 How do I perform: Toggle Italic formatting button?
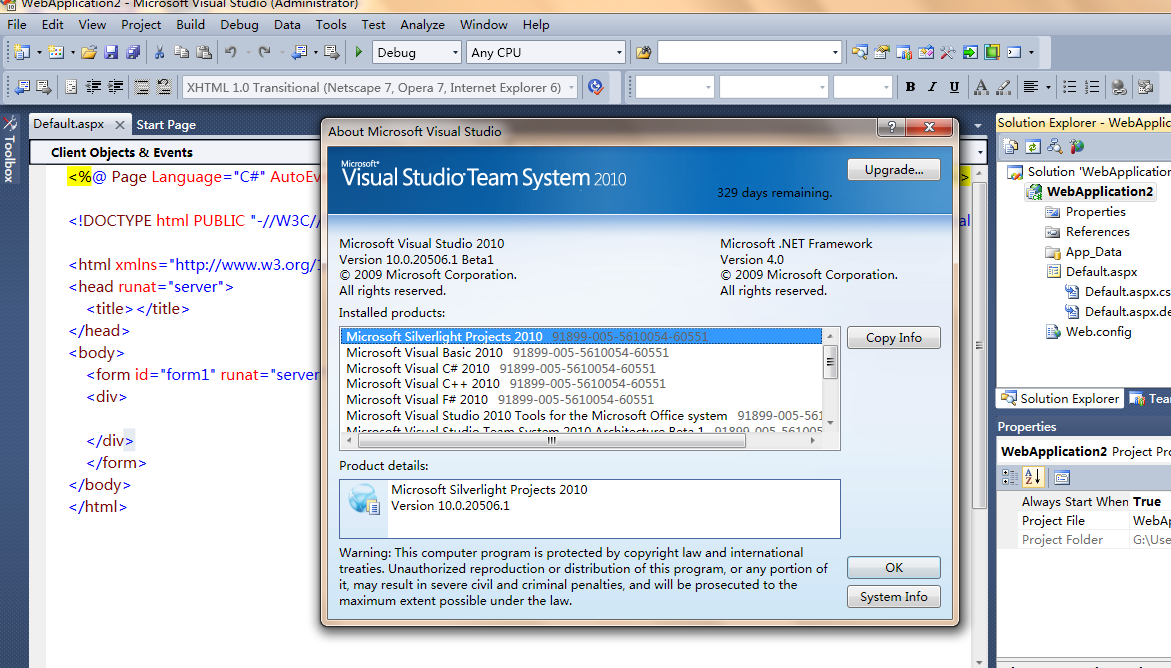(x=932, y=87)
